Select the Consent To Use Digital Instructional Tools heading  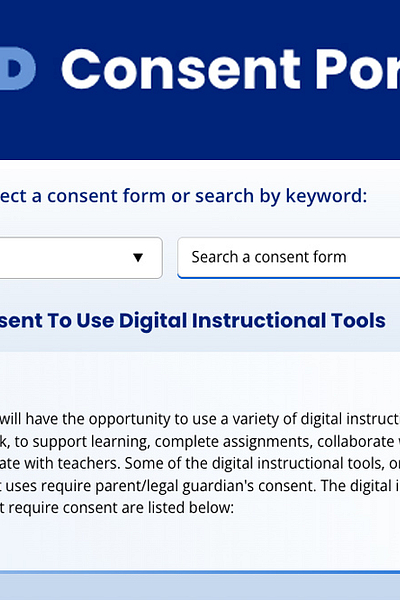coord(193,321)
